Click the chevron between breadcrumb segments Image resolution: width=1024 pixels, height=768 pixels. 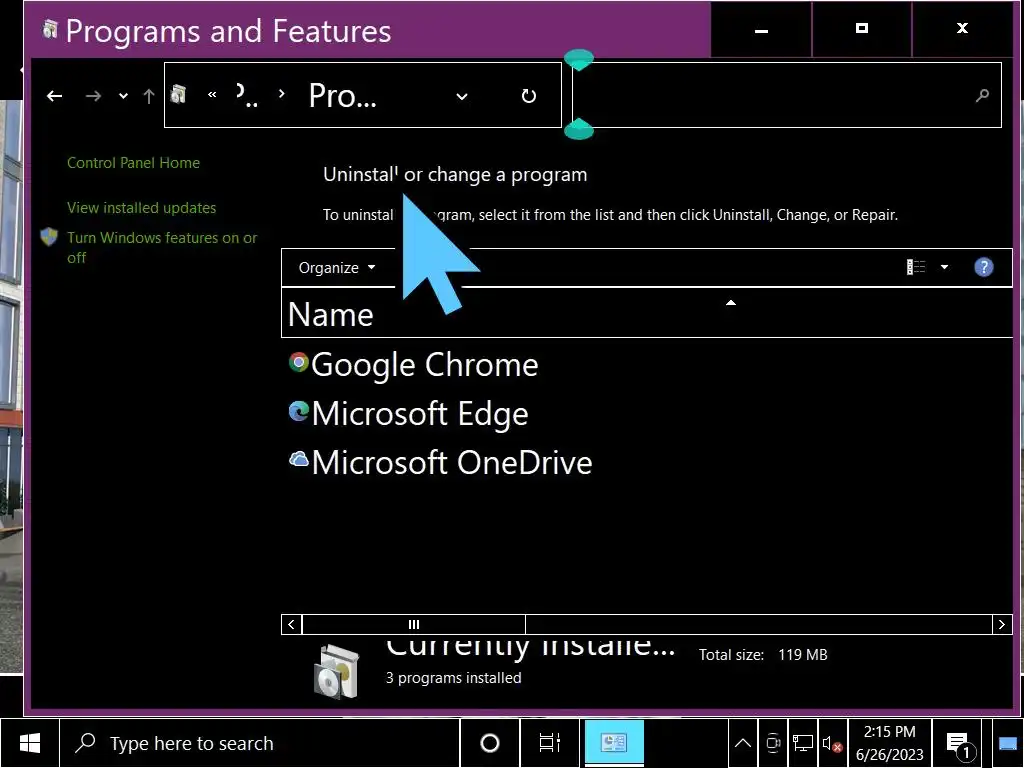(x=281, y=94)
